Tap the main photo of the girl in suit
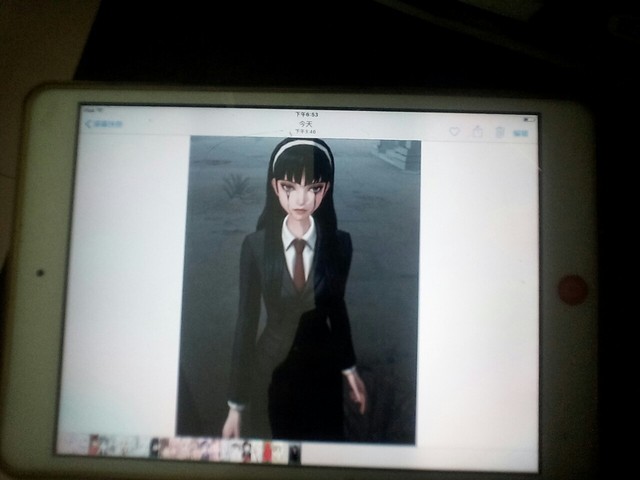 point(299,290)
